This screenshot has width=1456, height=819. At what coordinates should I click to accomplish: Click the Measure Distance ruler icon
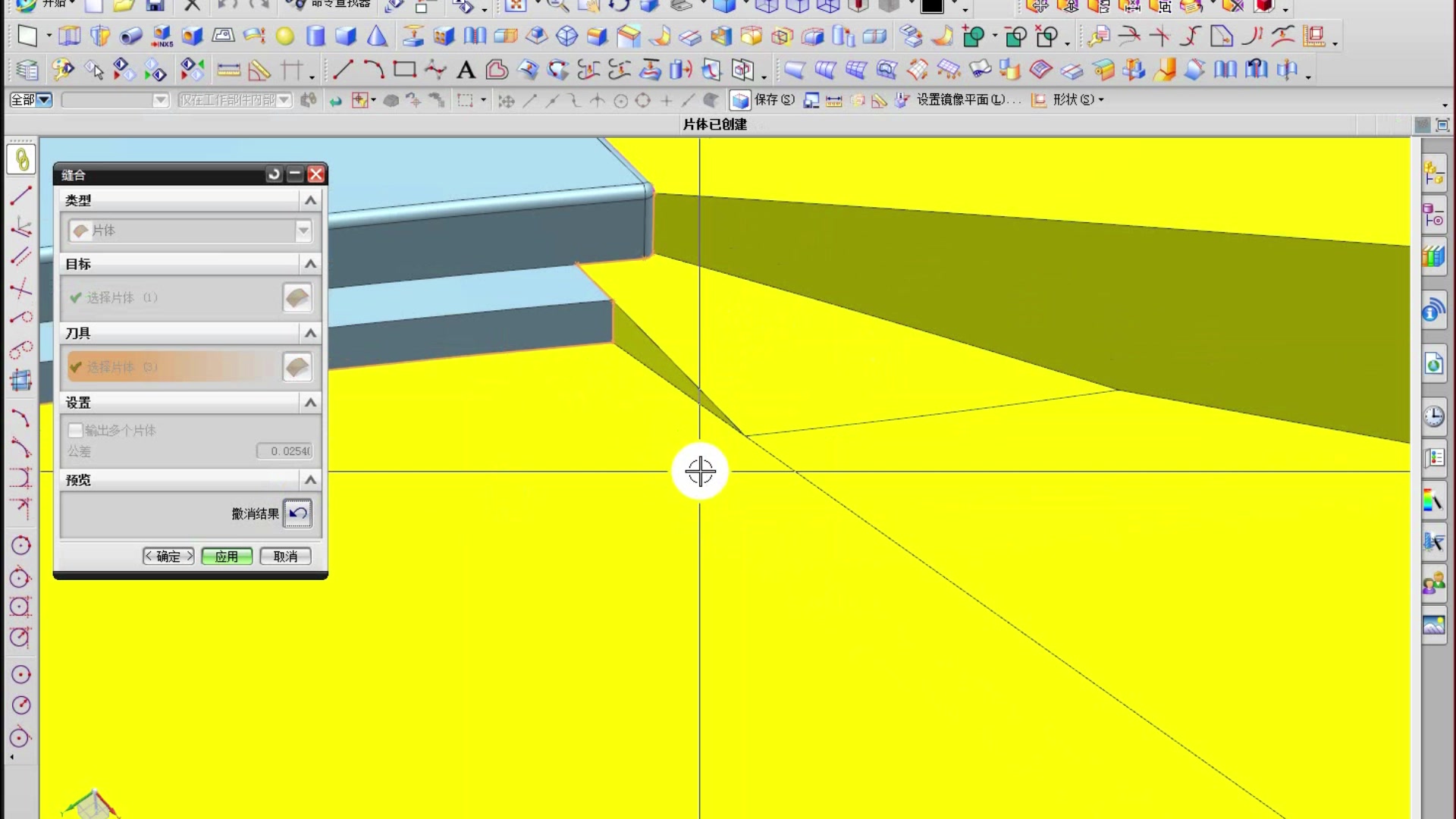228,71
